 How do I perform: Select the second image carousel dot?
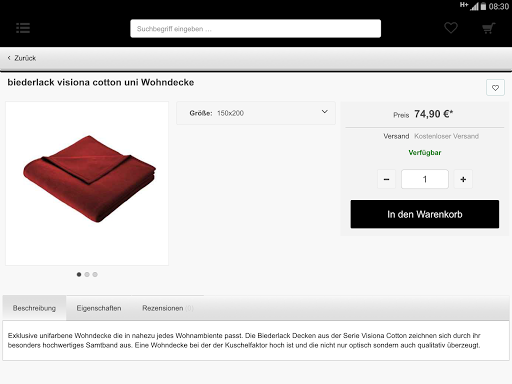tap(87, 274)
